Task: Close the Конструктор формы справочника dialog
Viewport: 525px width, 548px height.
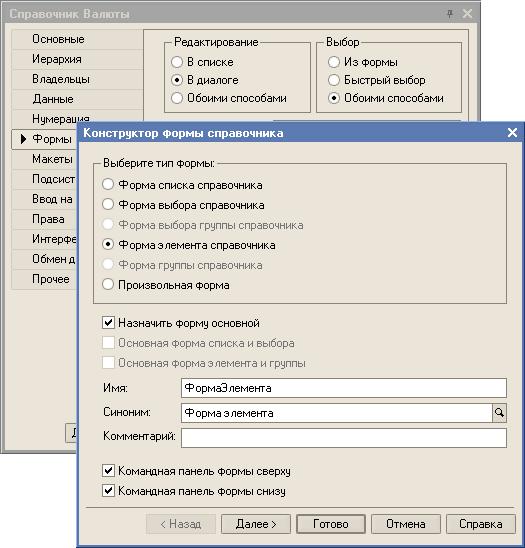Action: pos(512,132)
